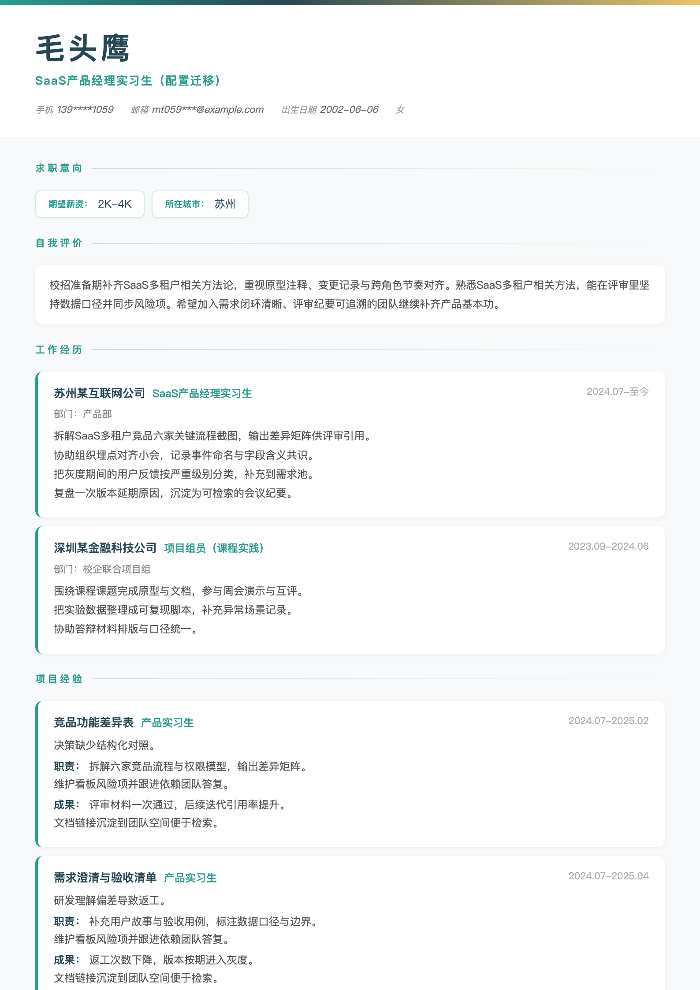Click the email mt059***@example.com
700x990 pixels.
(208, 110)
